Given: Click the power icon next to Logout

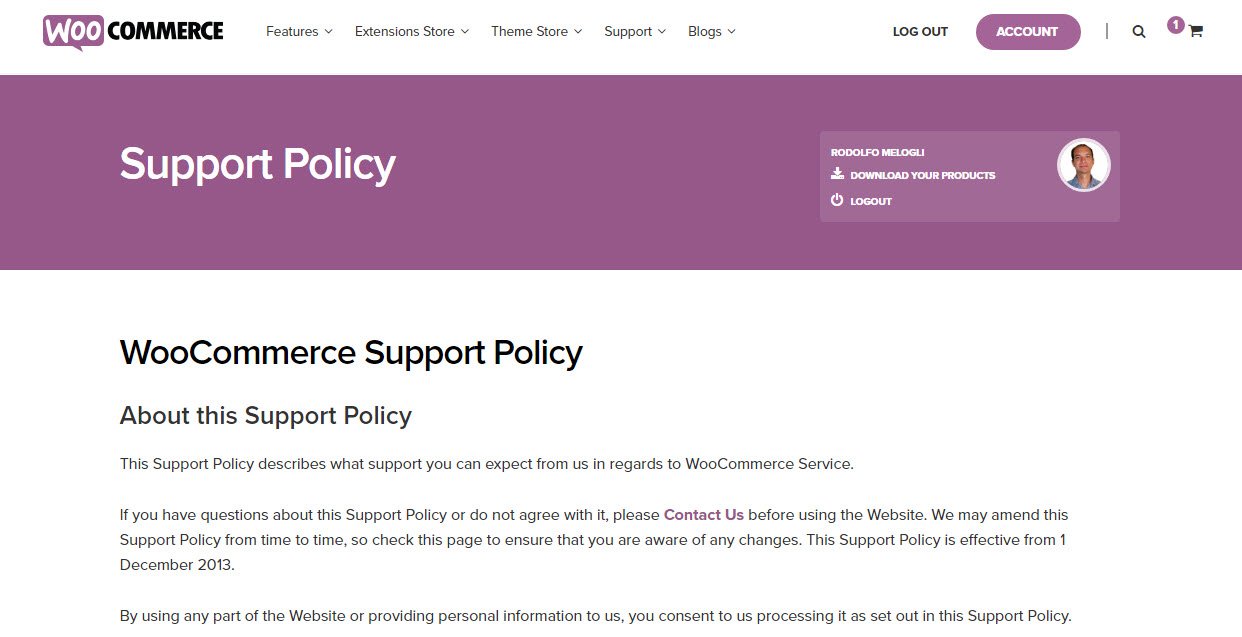Looking at the screenshot, I should 837,200.
